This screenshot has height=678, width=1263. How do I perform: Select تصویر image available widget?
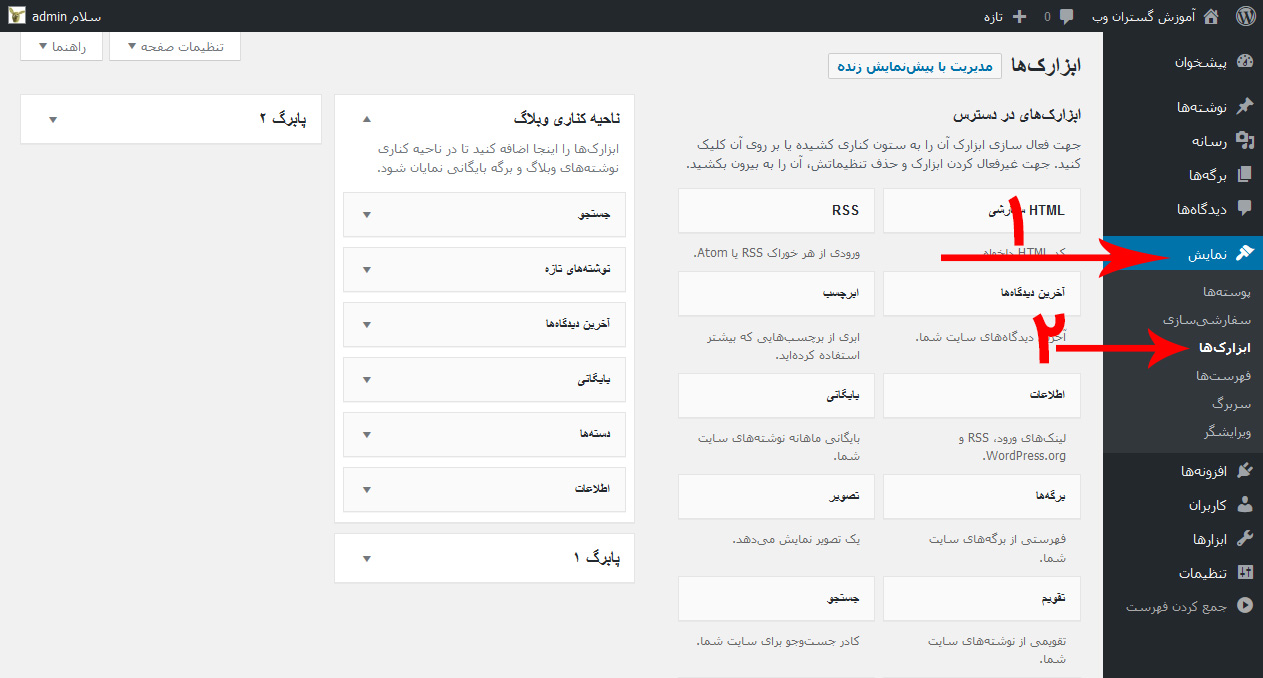tap(776, 497)
